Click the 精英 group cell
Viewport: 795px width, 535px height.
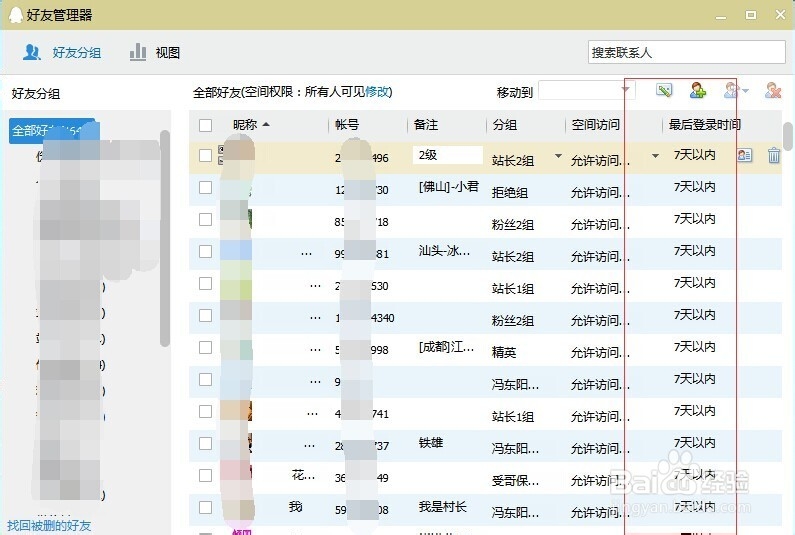(x=503, y=352)
